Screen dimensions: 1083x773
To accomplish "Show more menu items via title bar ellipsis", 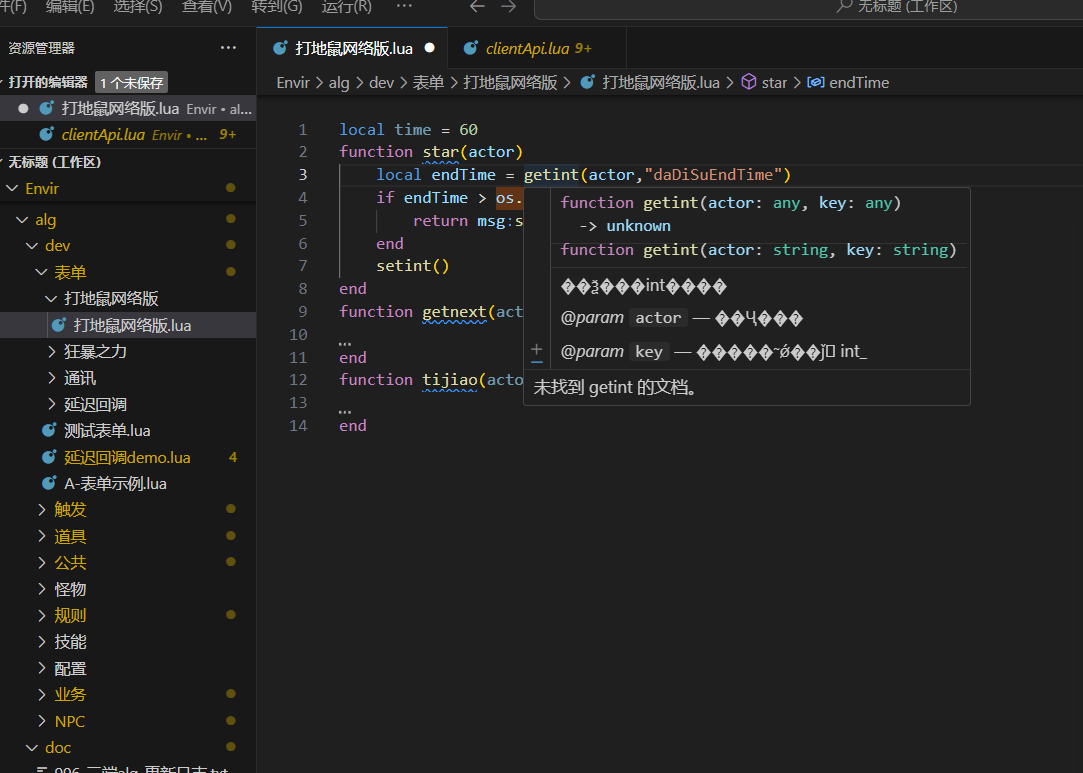I will 404,6.
